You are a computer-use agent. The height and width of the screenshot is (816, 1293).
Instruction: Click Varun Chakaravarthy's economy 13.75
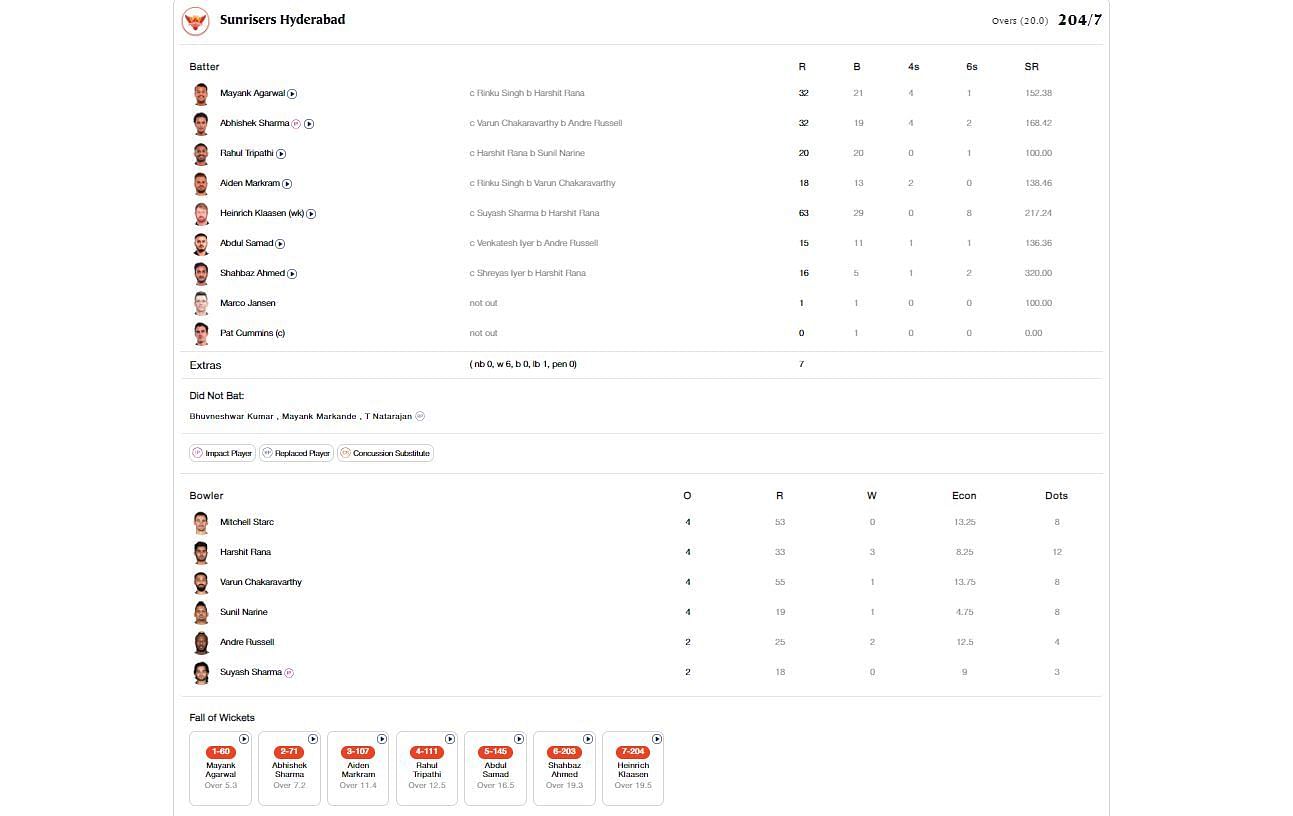[964, 582]
